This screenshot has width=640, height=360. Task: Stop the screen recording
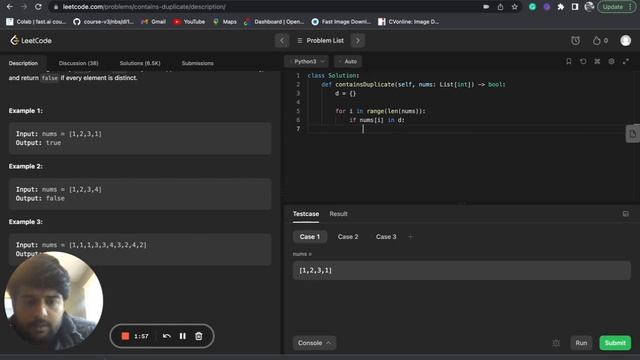coord(125,336)
